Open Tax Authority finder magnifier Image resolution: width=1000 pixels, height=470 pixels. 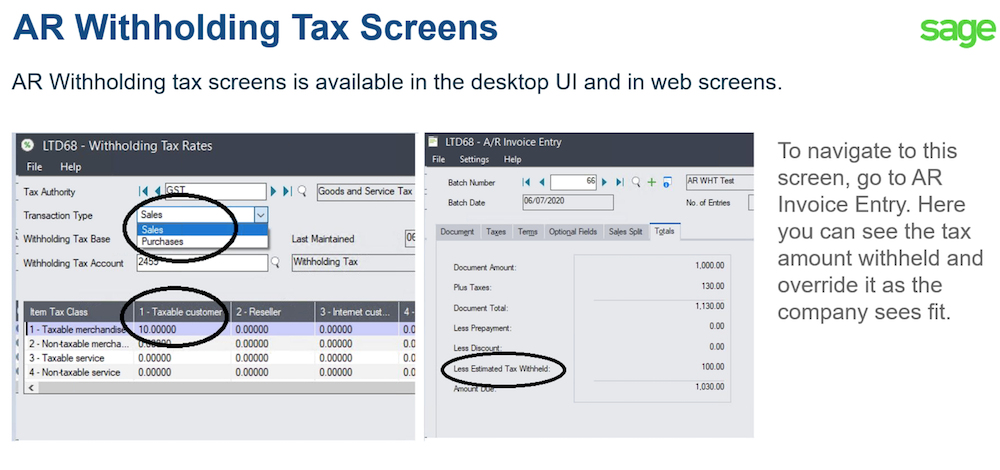point(302,191)
